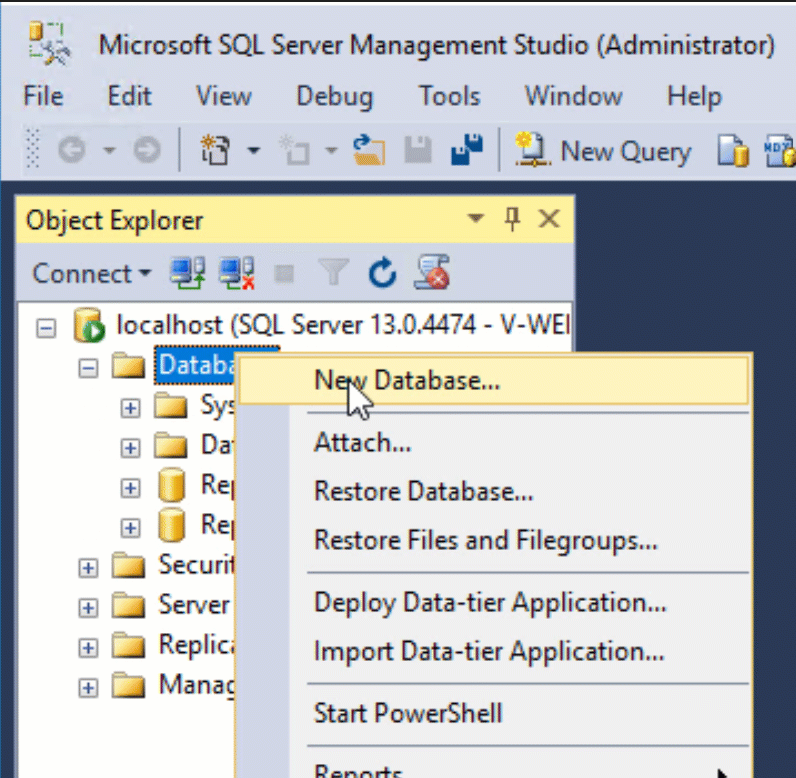Screen dimensions: 796x778
Task: Click the New Query toolbar button
Action: coord(603,151)
